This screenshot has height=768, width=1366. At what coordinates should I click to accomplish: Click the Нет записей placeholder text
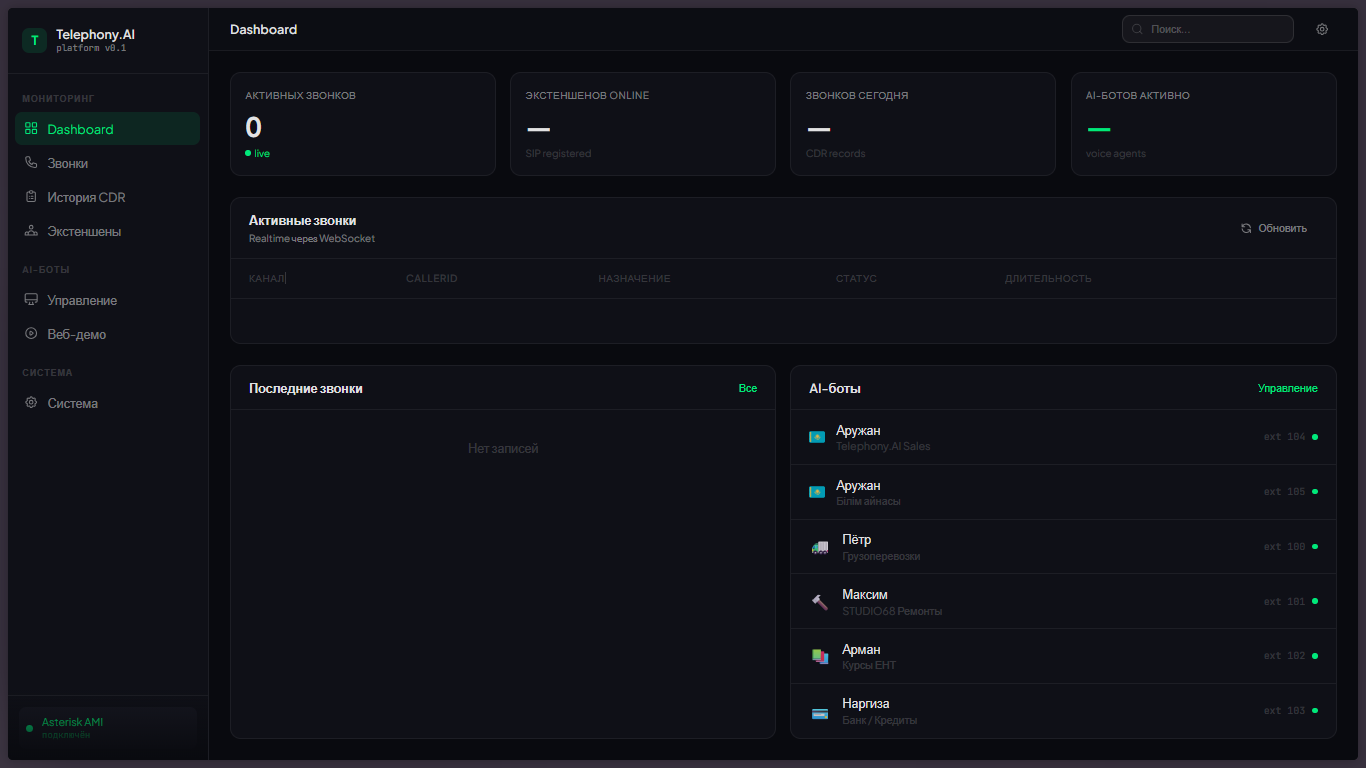point(503,448)
